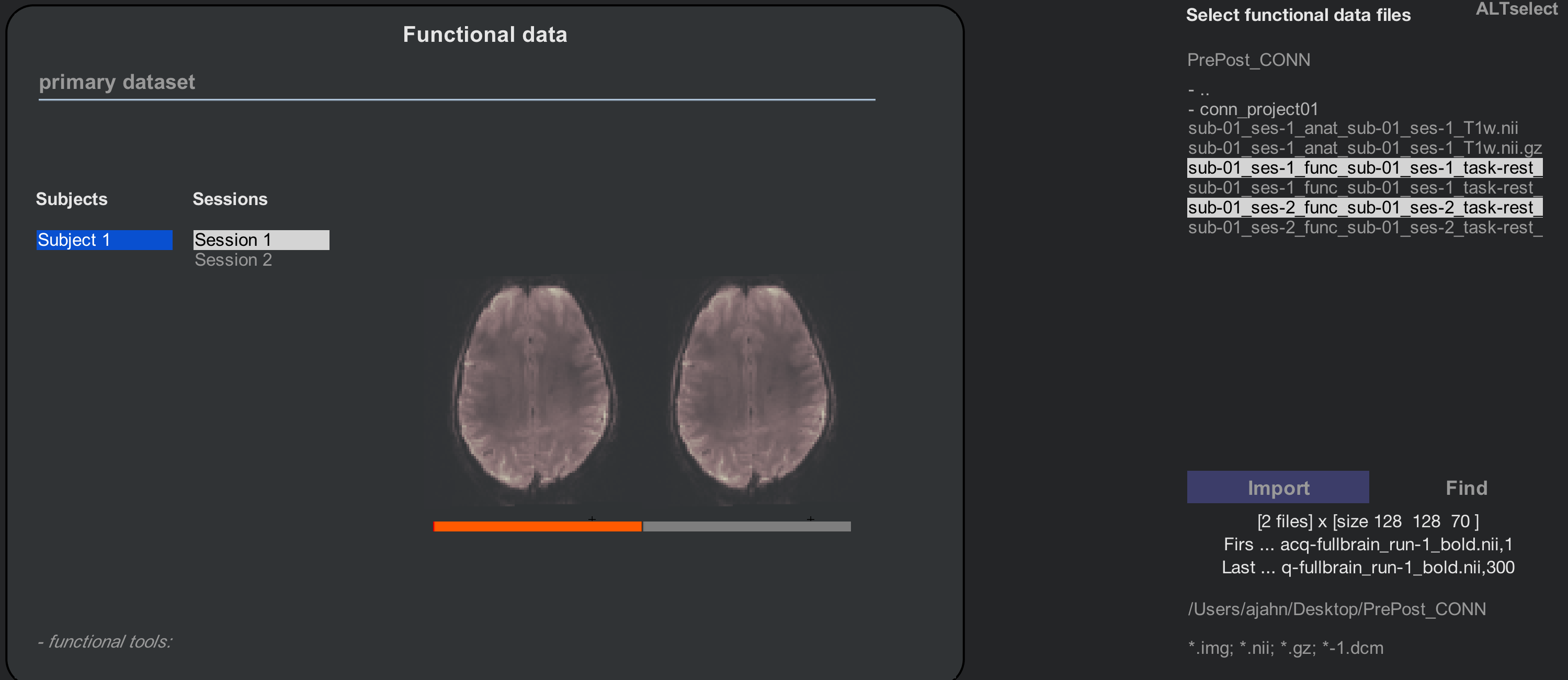
Task: Click the ALTselect option
Action: tap(1516, 8)
